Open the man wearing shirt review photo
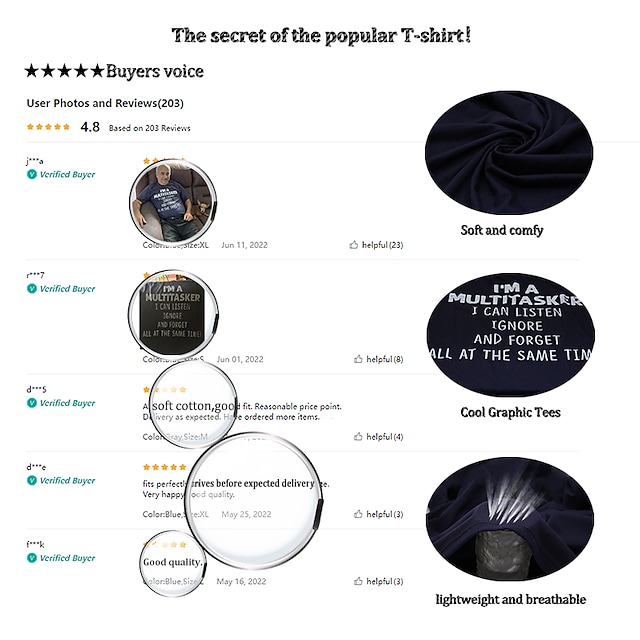 [x=173, y=202]
